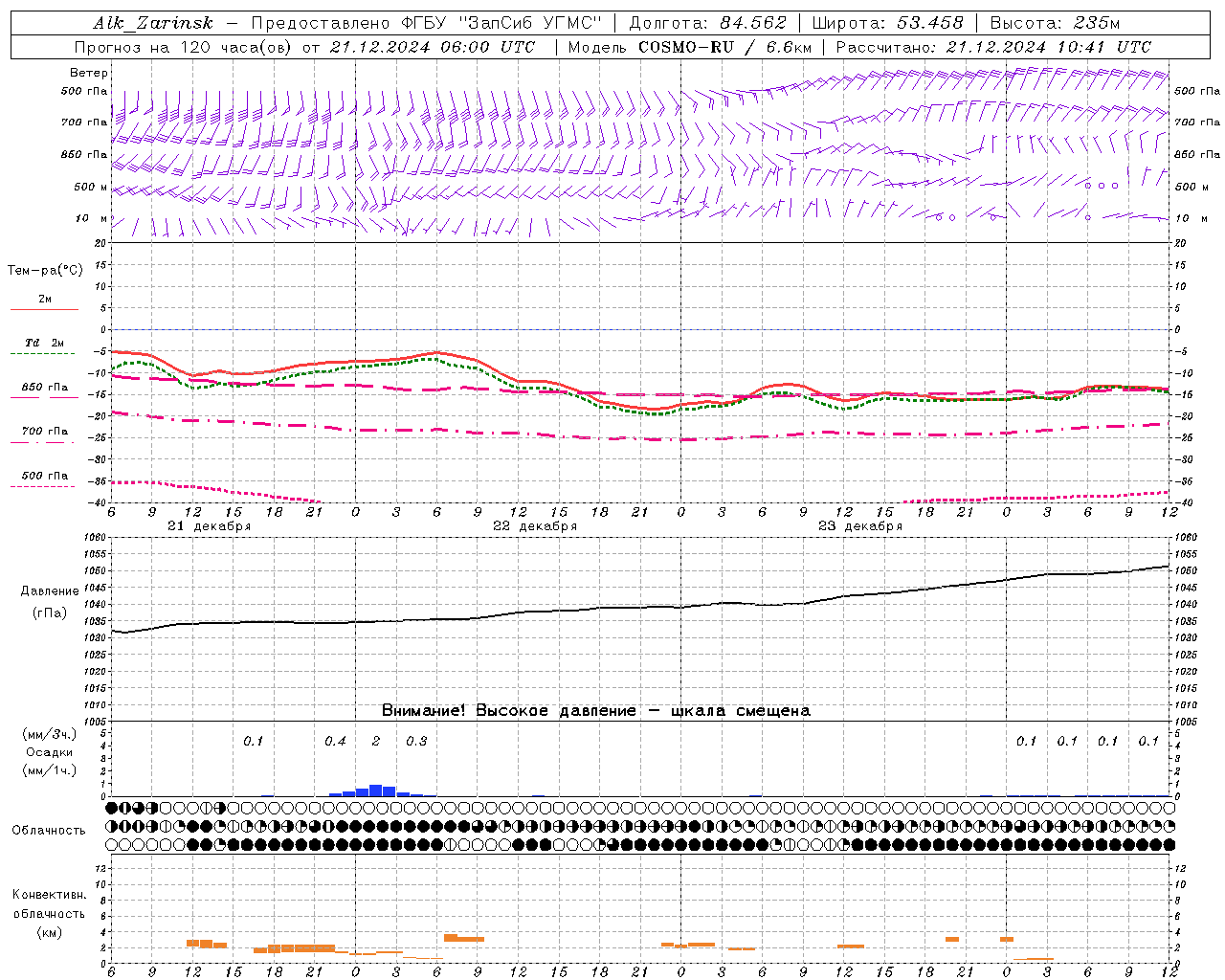Click the 21 декабря date label
The image size is (1225, 980).
pos(210,526)
